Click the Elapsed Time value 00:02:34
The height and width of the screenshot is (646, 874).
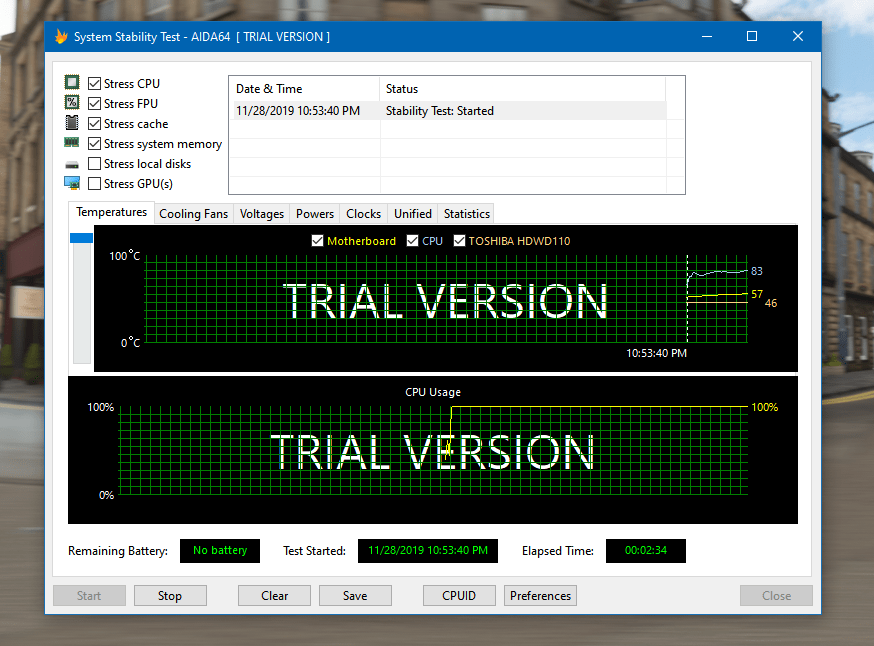pyautogui.click(x=645, y=551)
